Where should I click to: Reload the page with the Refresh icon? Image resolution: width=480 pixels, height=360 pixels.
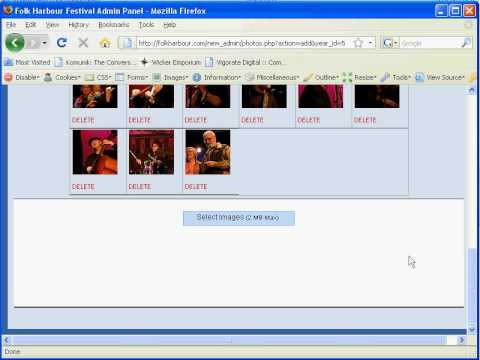[x=62, y=43]
